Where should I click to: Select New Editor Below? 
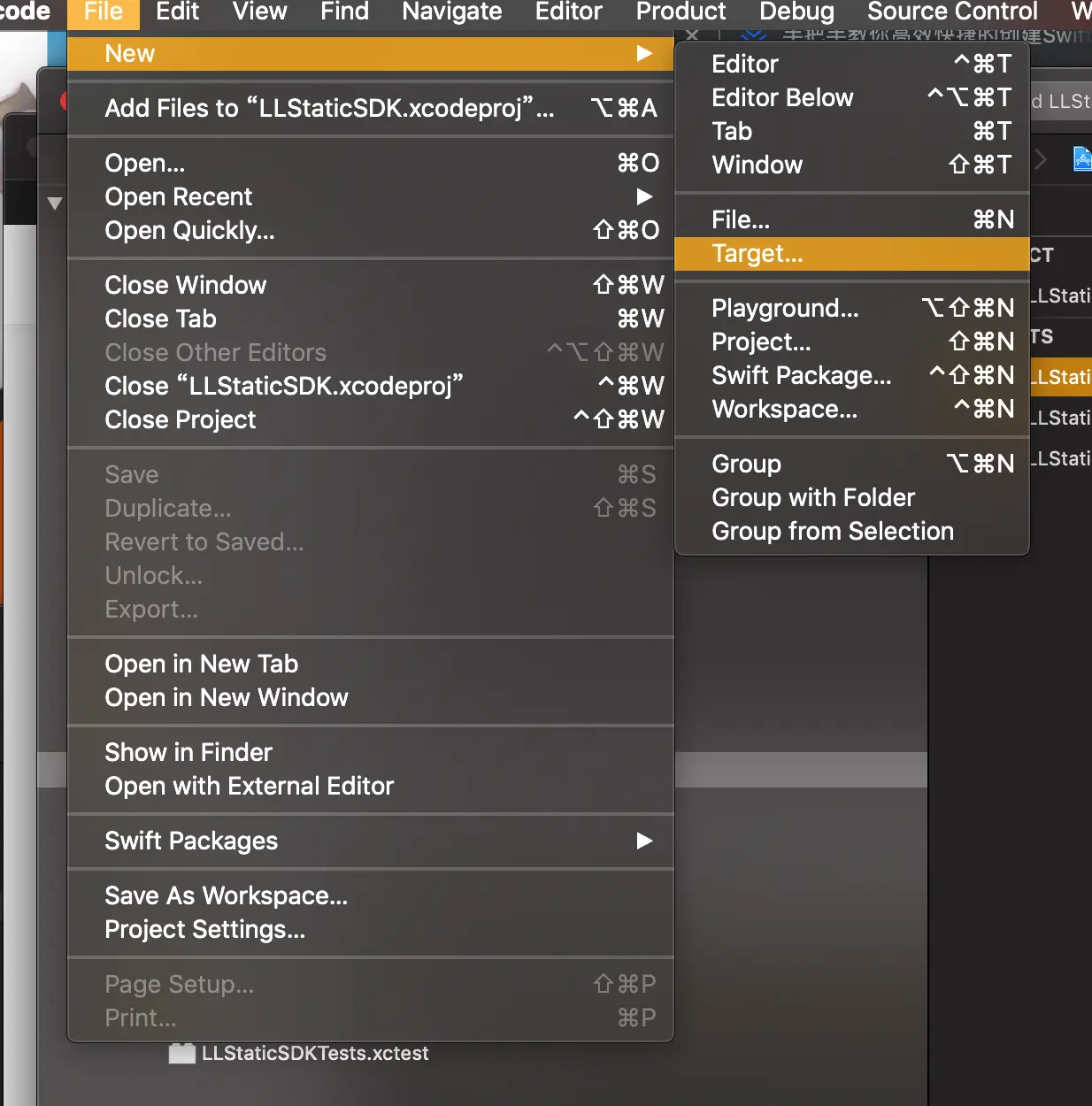coord(852,98)
